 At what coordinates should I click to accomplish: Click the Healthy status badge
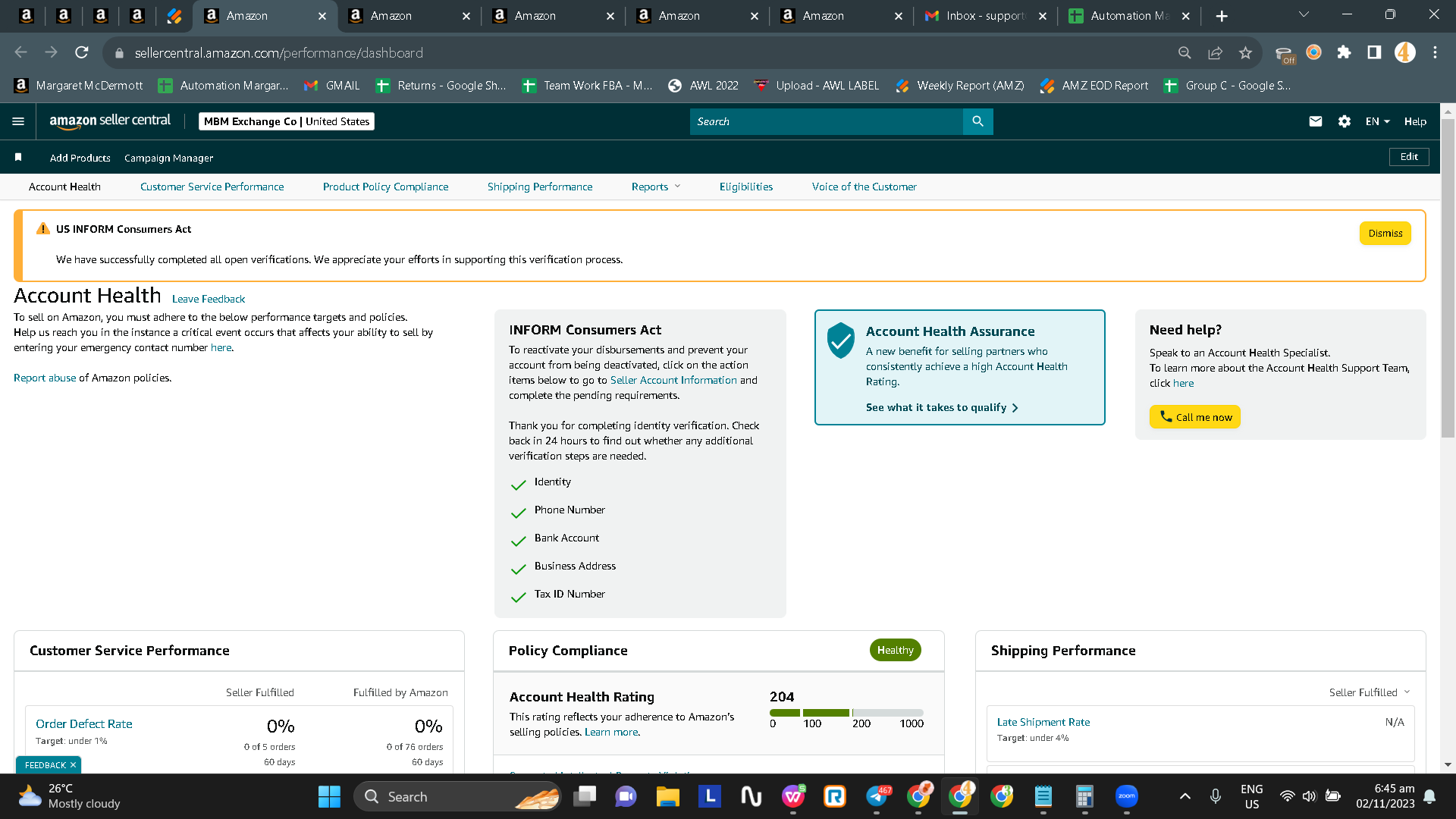point(895,650)
